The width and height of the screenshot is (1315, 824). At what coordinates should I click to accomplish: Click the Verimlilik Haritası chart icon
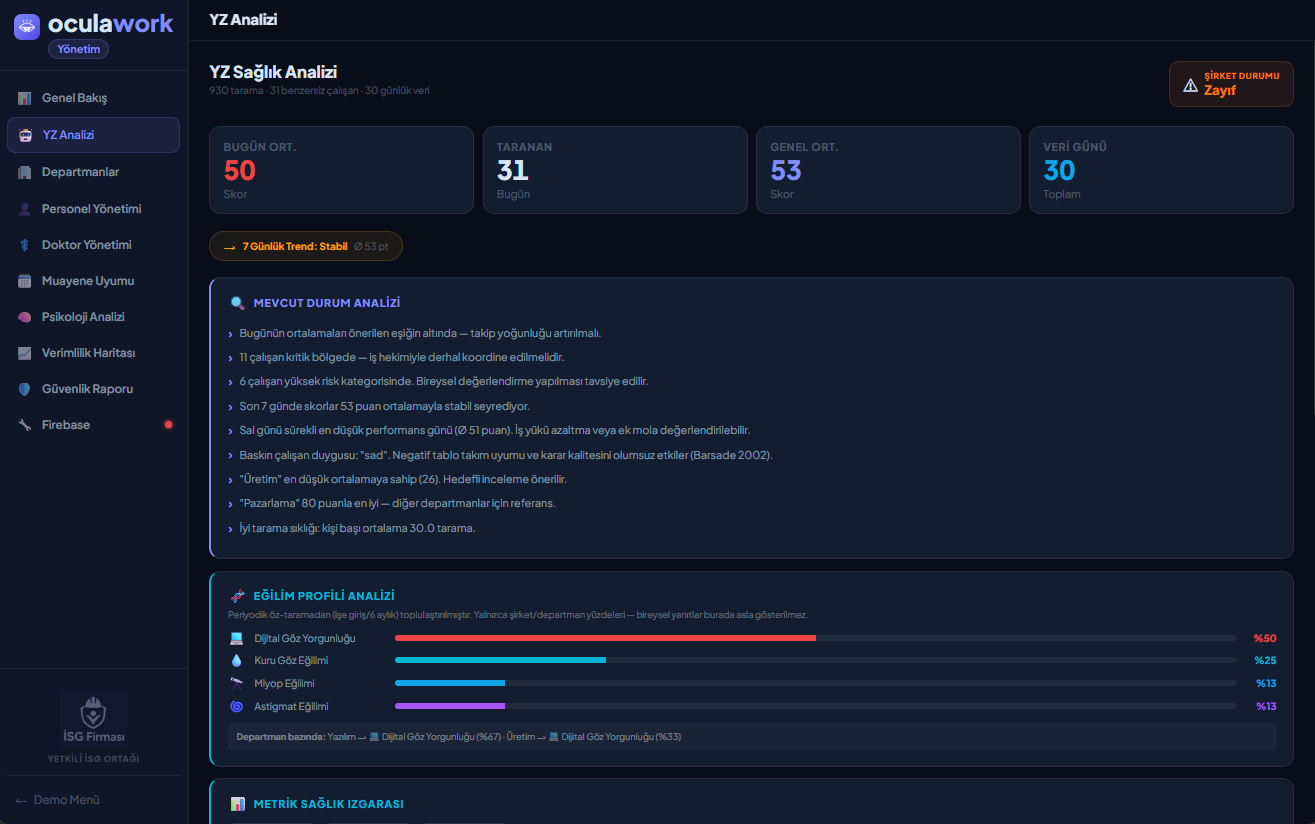tap(25, 353)
